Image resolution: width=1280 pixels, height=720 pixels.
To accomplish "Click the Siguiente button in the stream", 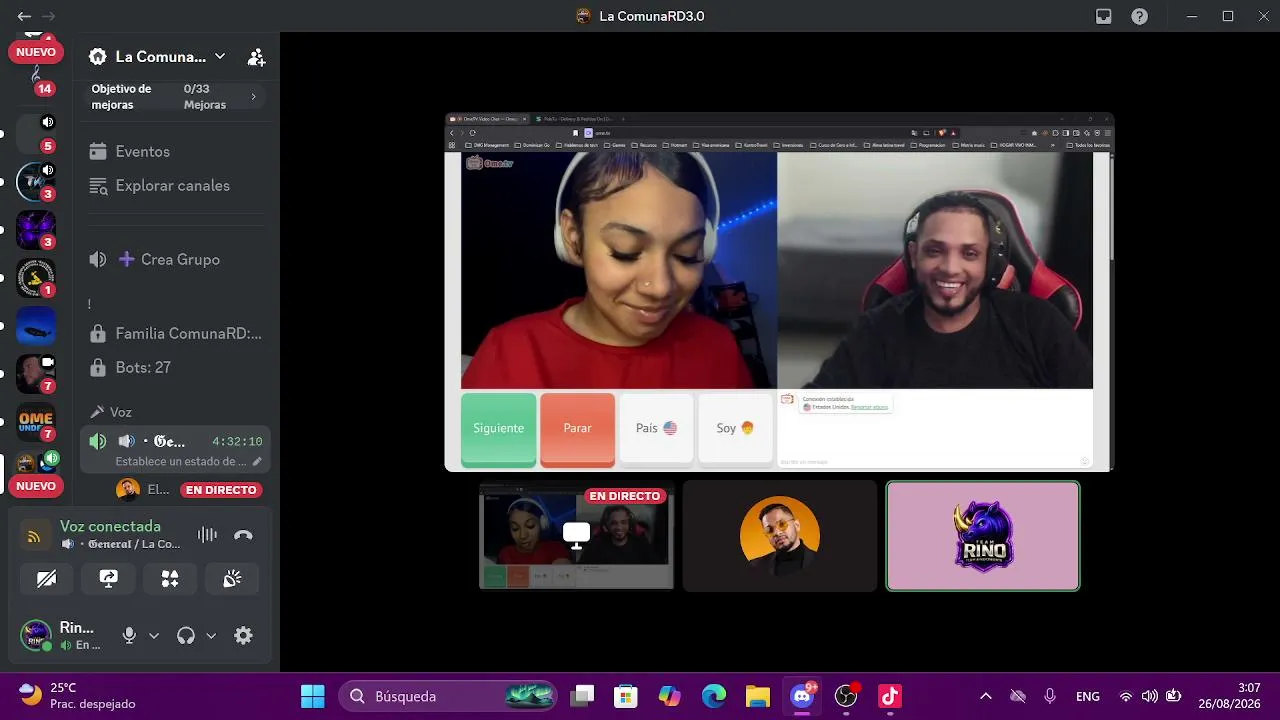I will tap(498, 429).
